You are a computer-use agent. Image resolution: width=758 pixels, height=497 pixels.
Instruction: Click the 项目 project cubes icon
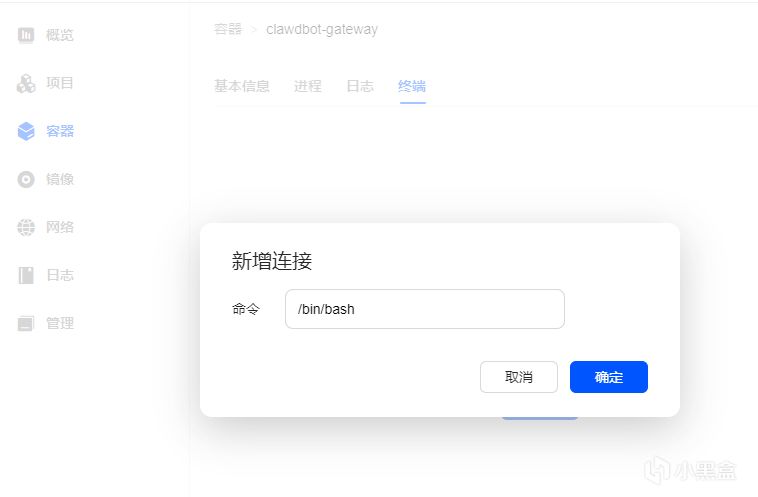click(26, 83)
